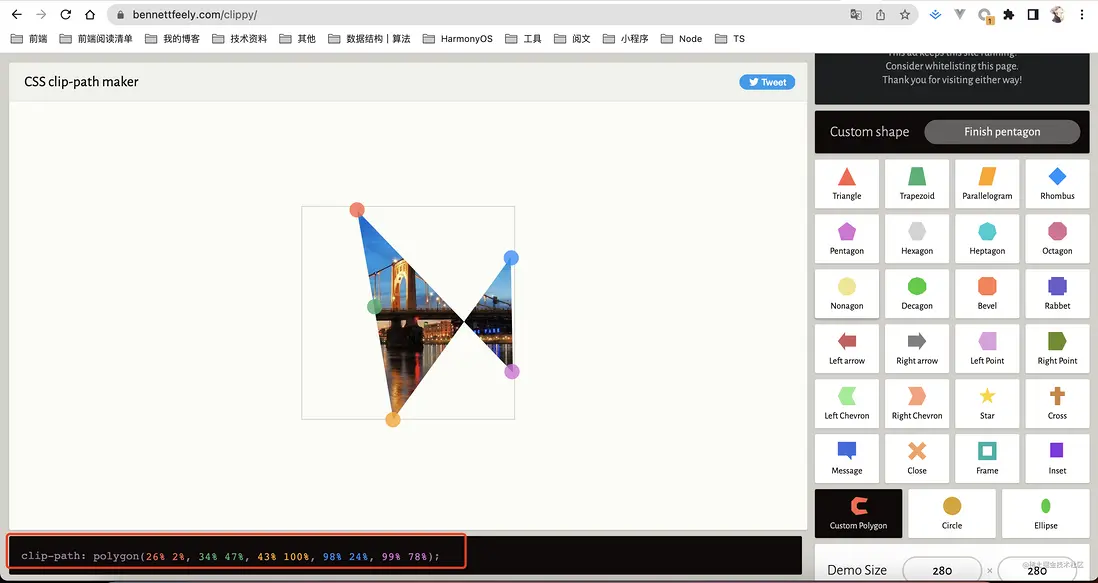Open the 前端 bookmarks folder
This screenshot has height=583, width=1098.
coord(29,38)
